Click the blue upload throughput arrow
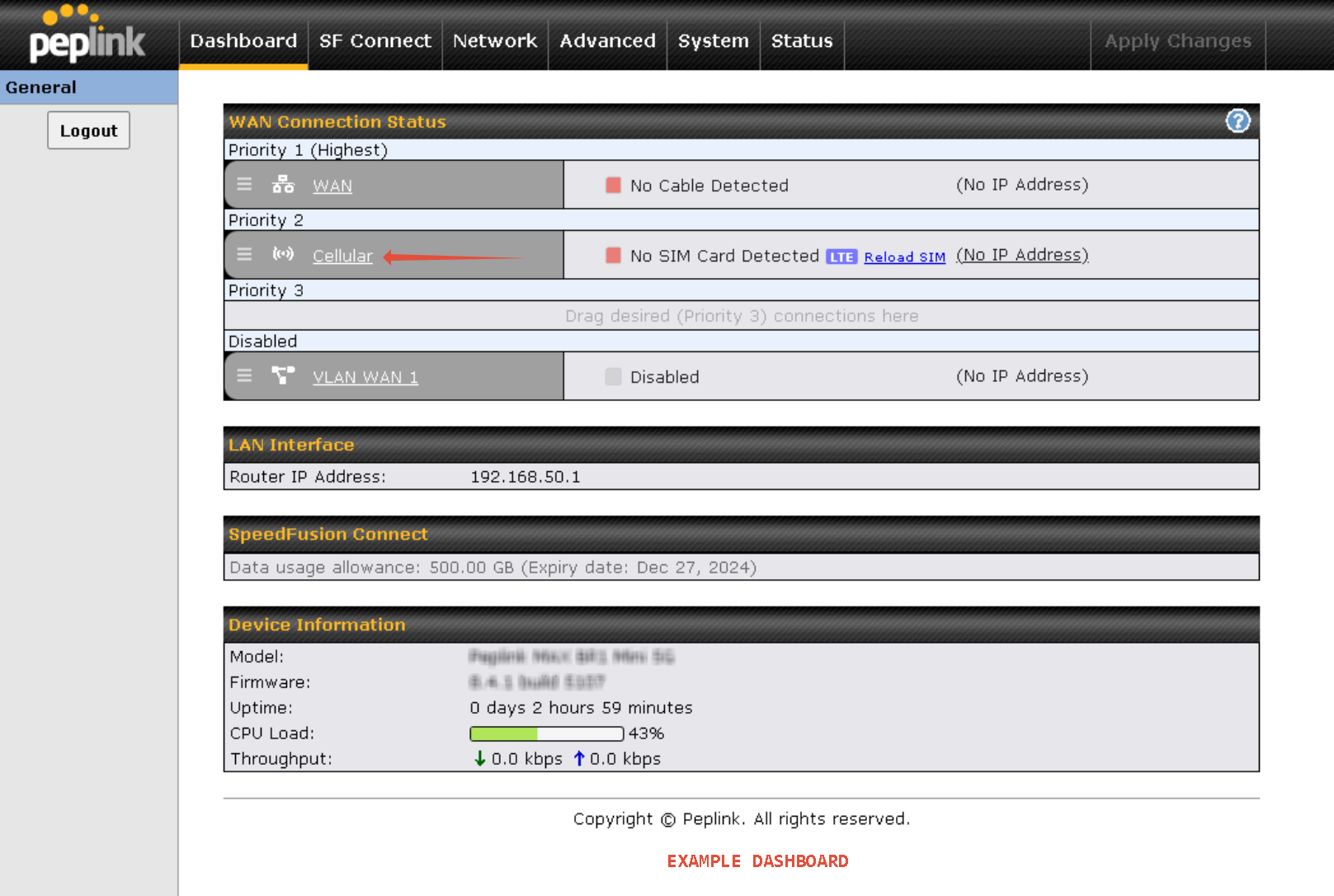1334x896 pixels. [579, 758]
